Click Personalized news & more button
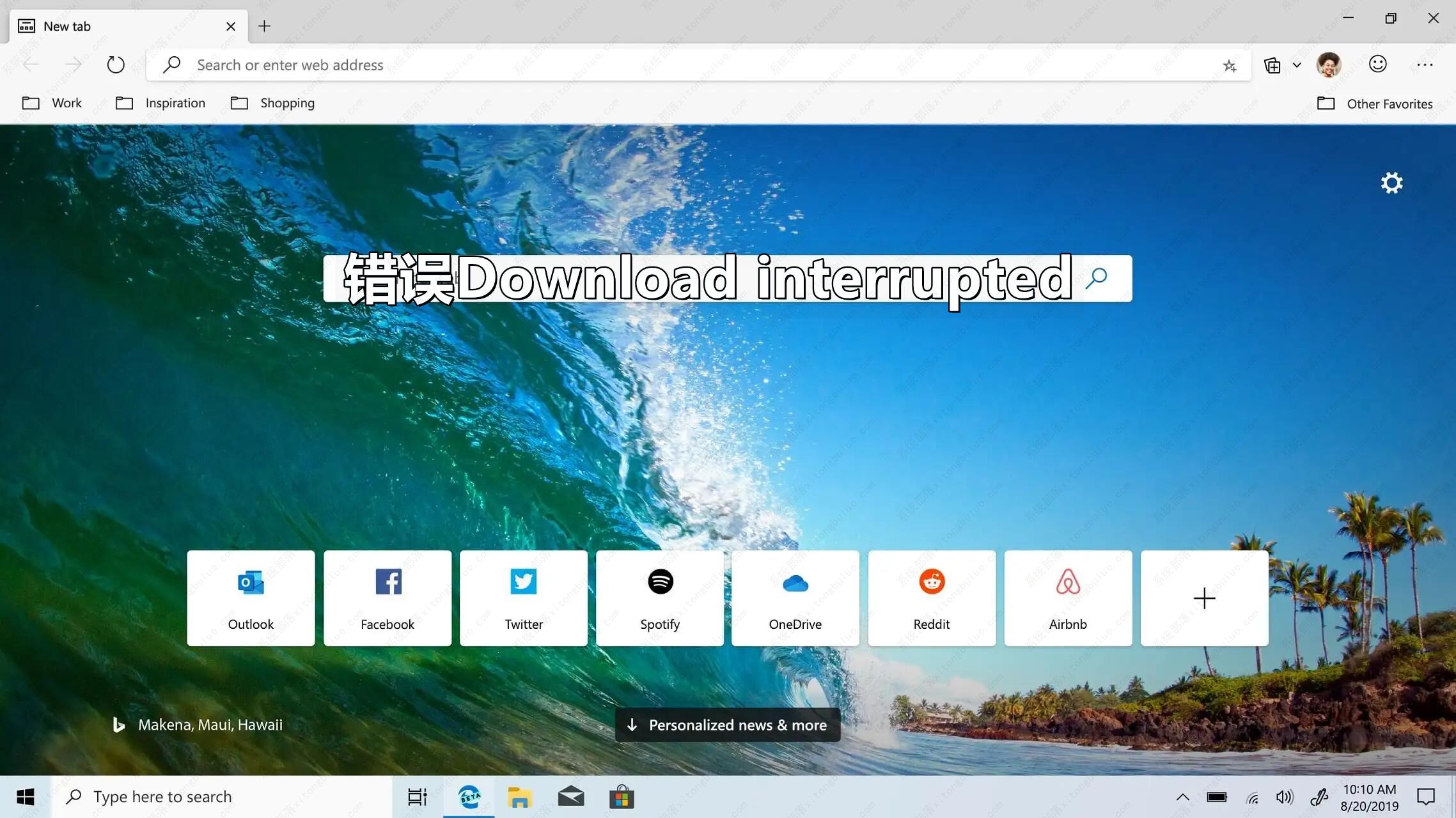Viewport: 1456px width, 818px height. (x=727, y=725)
